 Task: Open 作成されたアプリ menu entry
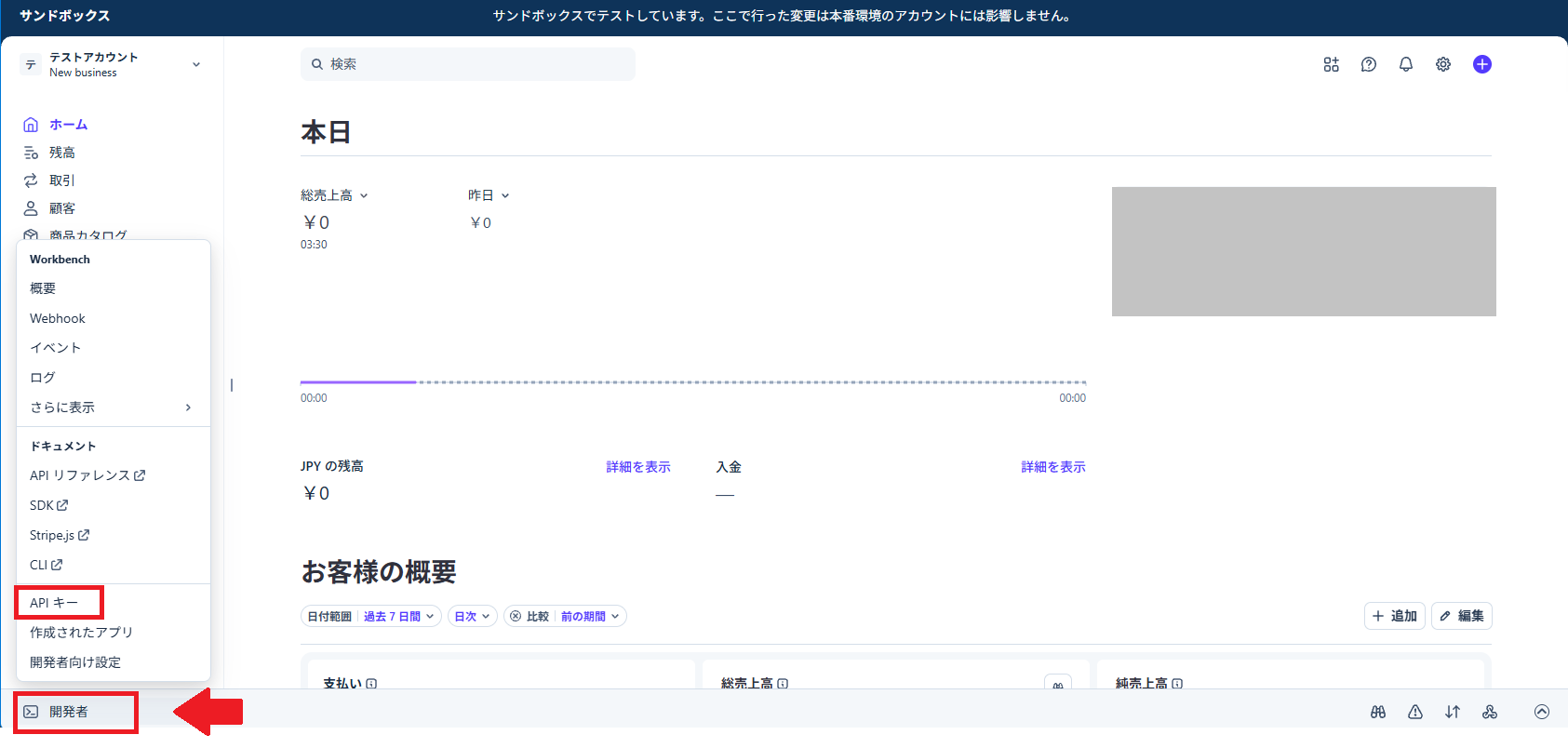[82, 633]
